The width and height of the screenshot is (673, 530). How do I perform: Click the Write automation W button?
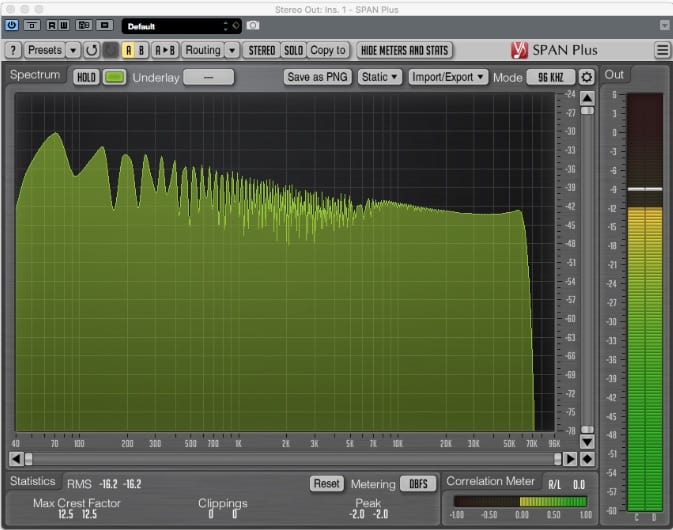coord(66,25)
